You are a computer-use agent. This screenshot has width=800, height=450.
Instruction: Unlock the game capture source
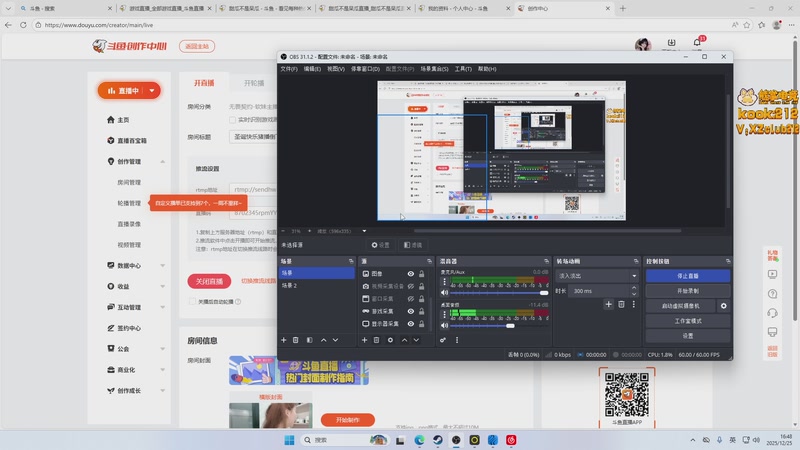coord(421,311)
